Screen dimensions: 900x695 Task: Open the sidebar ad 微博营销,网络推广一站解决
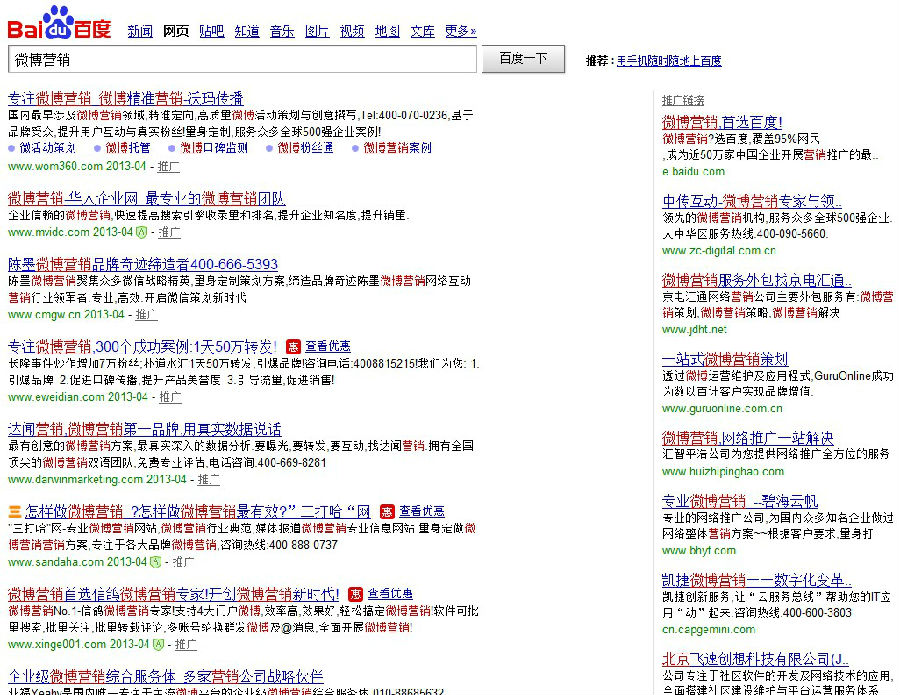coord(747,438)
